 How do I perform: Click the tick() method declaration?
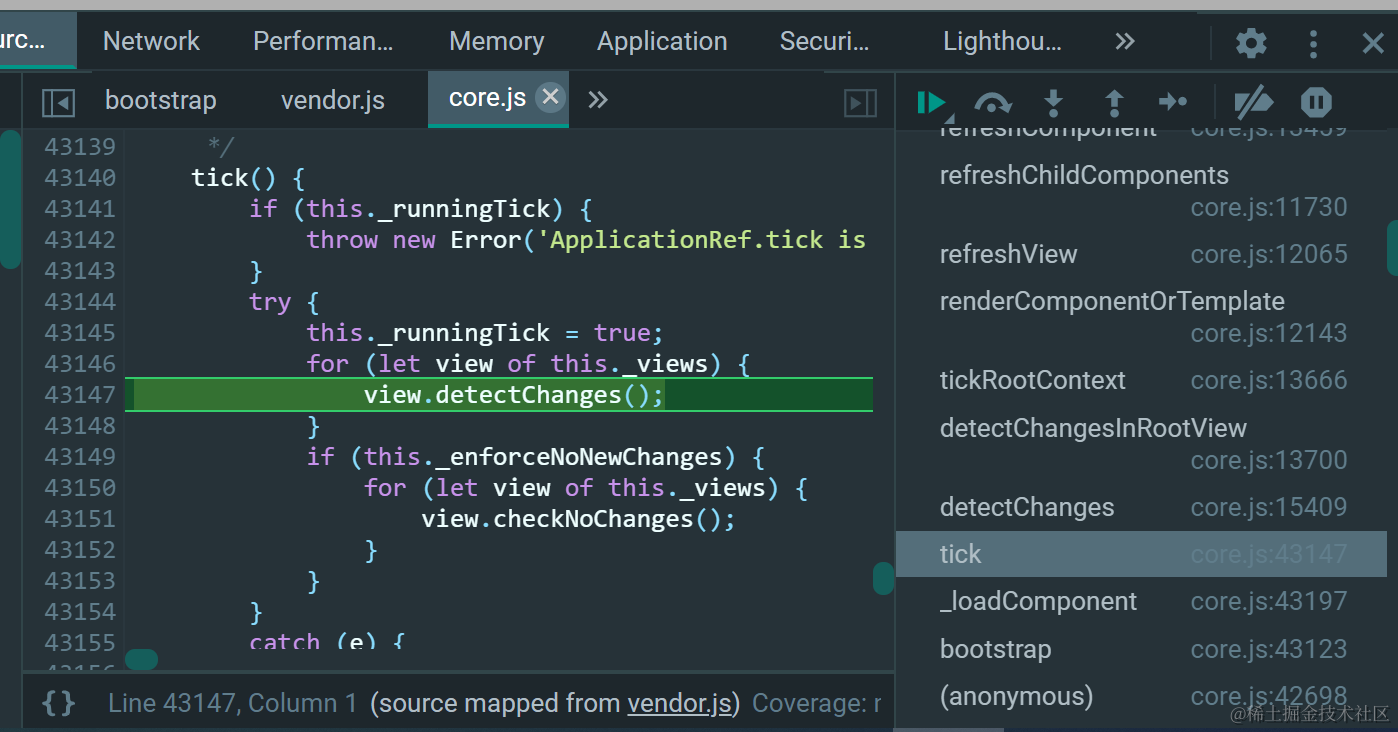tap(248, 178)
